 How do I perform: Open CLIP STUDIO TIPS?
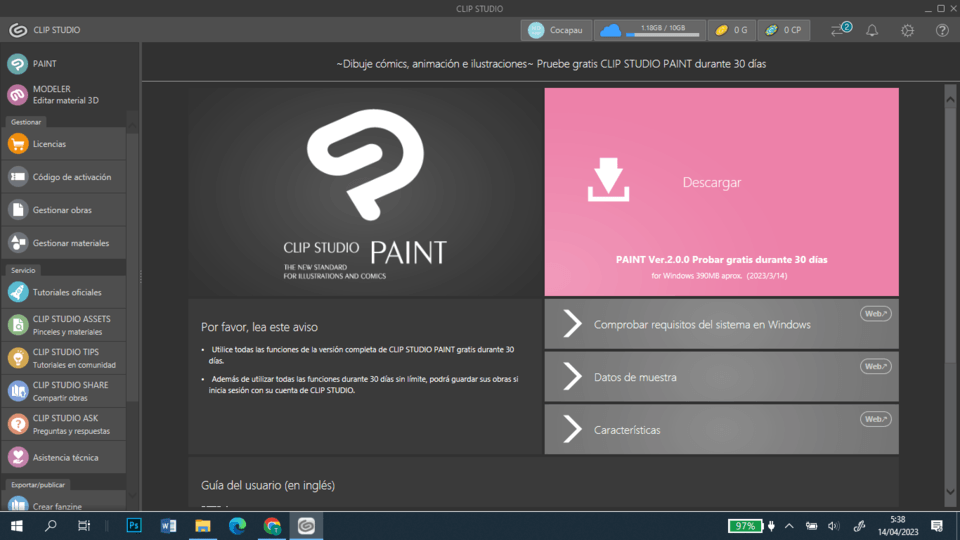pos(64,358)
